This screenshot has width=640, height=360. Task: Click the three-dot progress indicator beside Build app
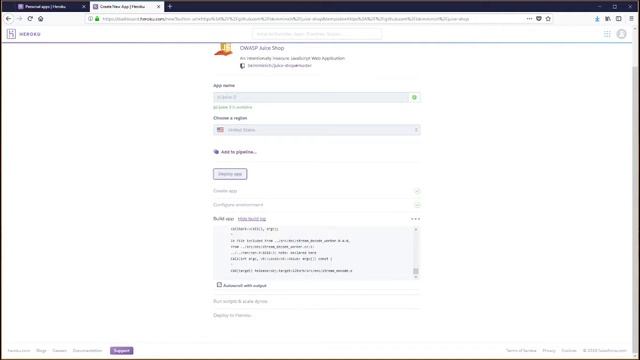415,219
